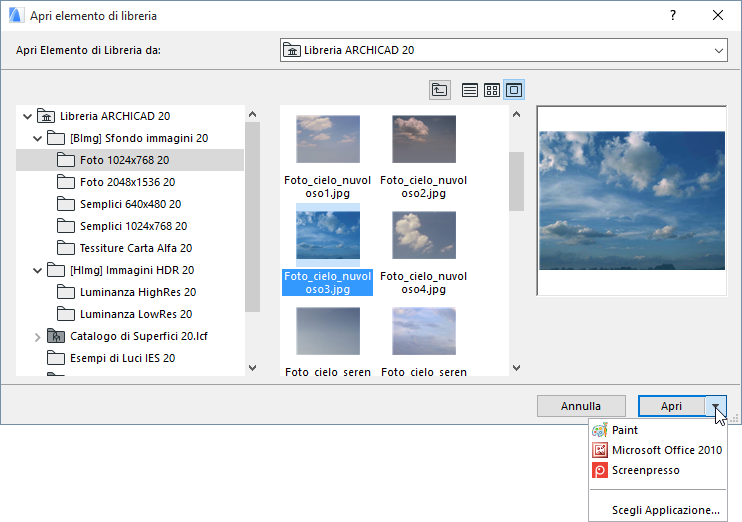Select the Tessiture Carta Alfa 20 folder
Viewport: 742px width, 522px height.
[x=136, y=248]
